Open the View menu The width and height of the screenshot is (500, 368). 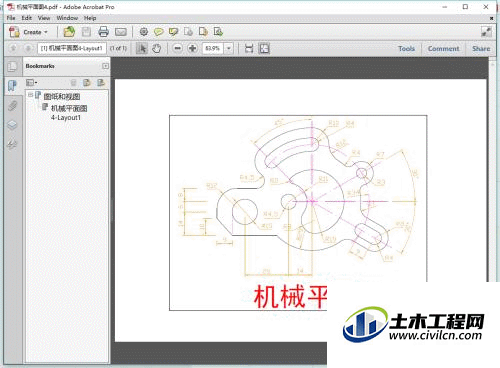click(x=44, y=18)
